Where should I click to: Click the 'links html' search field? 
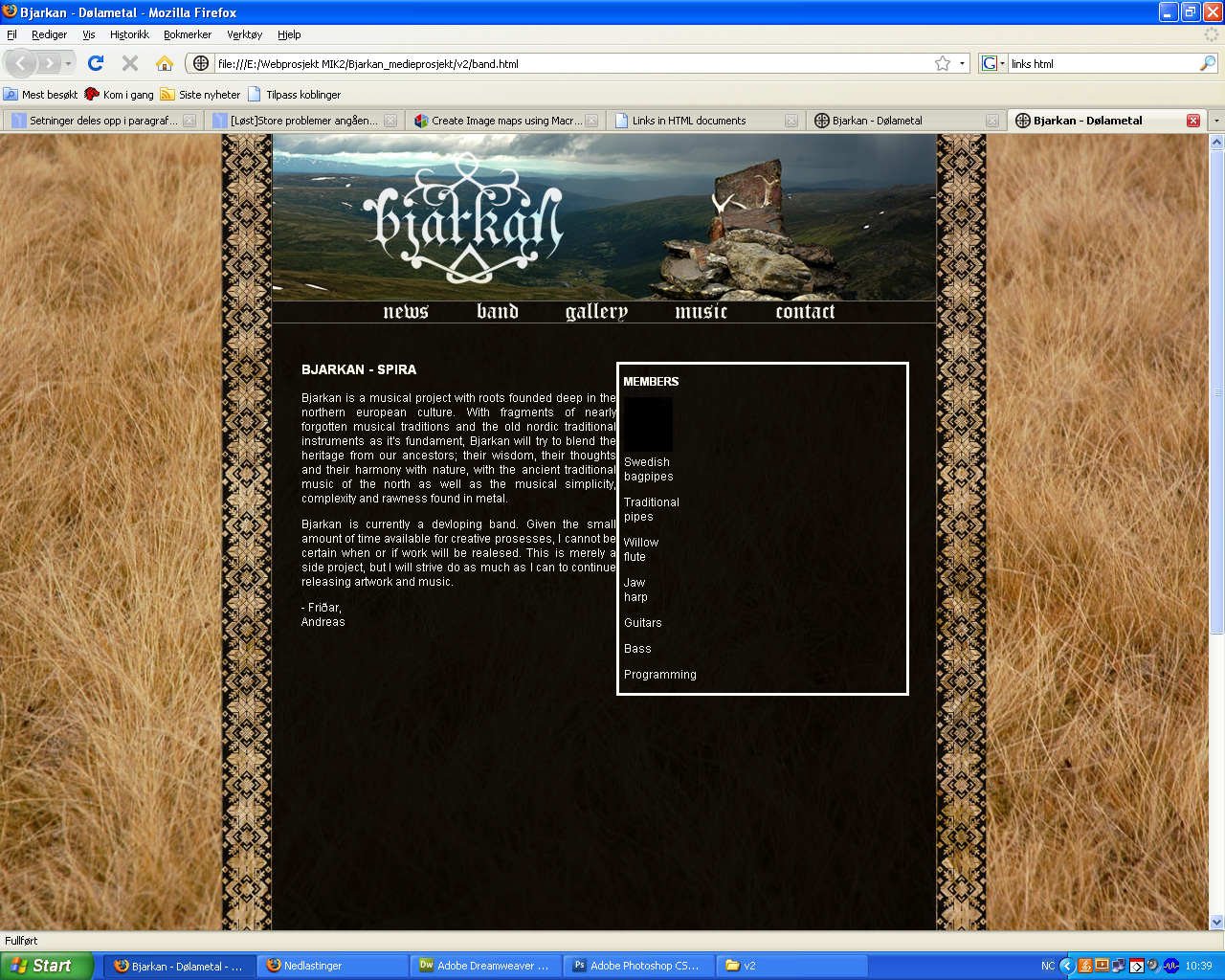(1103, 64)
